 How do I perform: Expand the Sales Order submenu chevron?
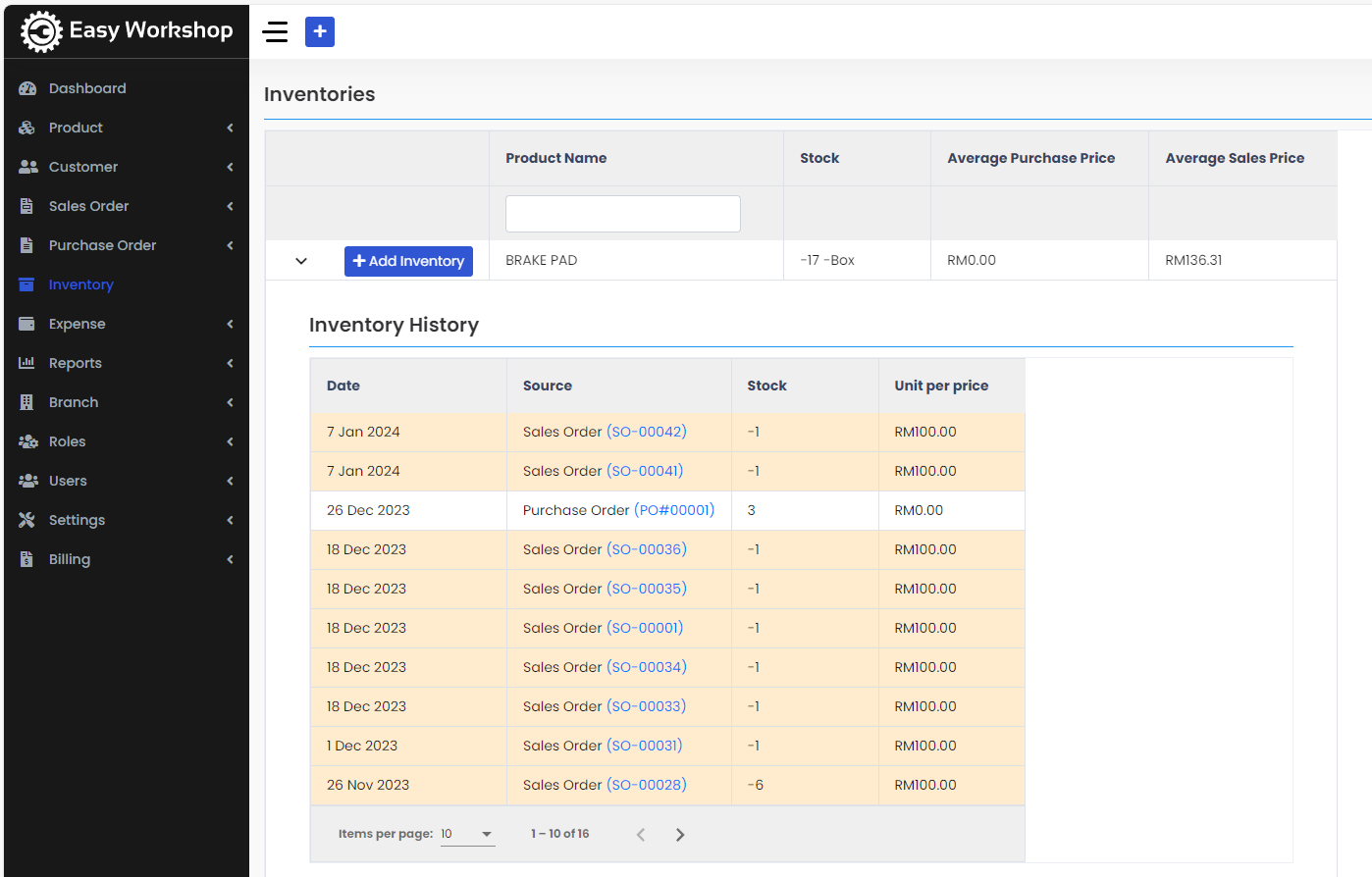click(x=230, y=206)
